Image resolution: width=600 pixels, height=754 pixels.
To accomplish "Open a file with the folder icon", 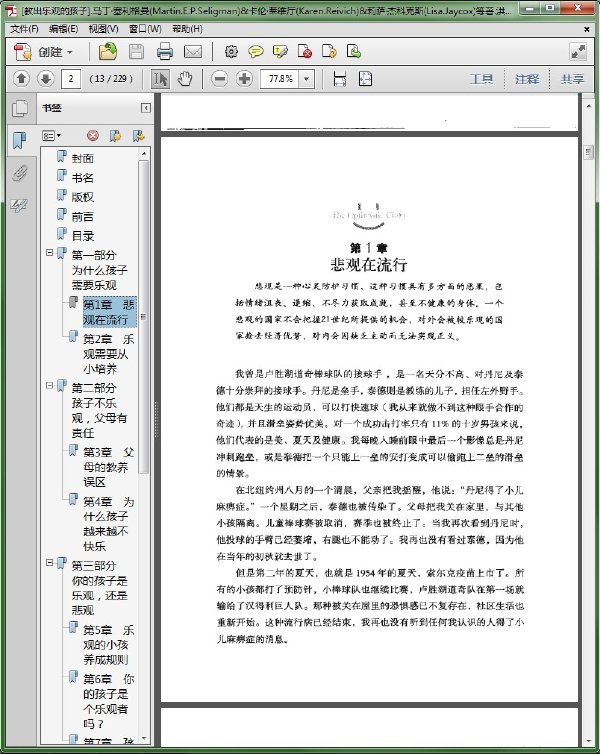I will 108,51.
